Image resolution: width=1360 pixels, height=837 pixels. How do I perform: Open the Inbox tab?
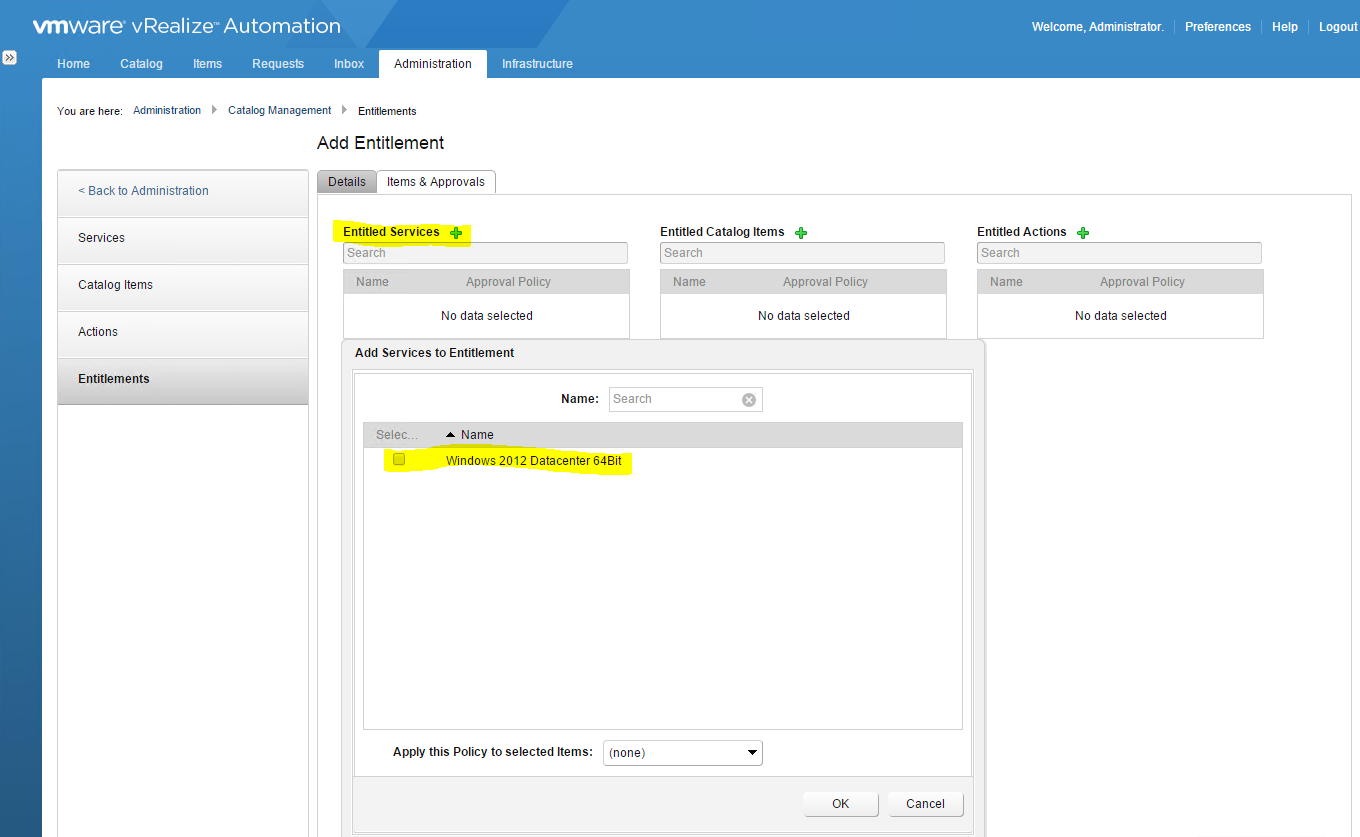coord(349,64)
